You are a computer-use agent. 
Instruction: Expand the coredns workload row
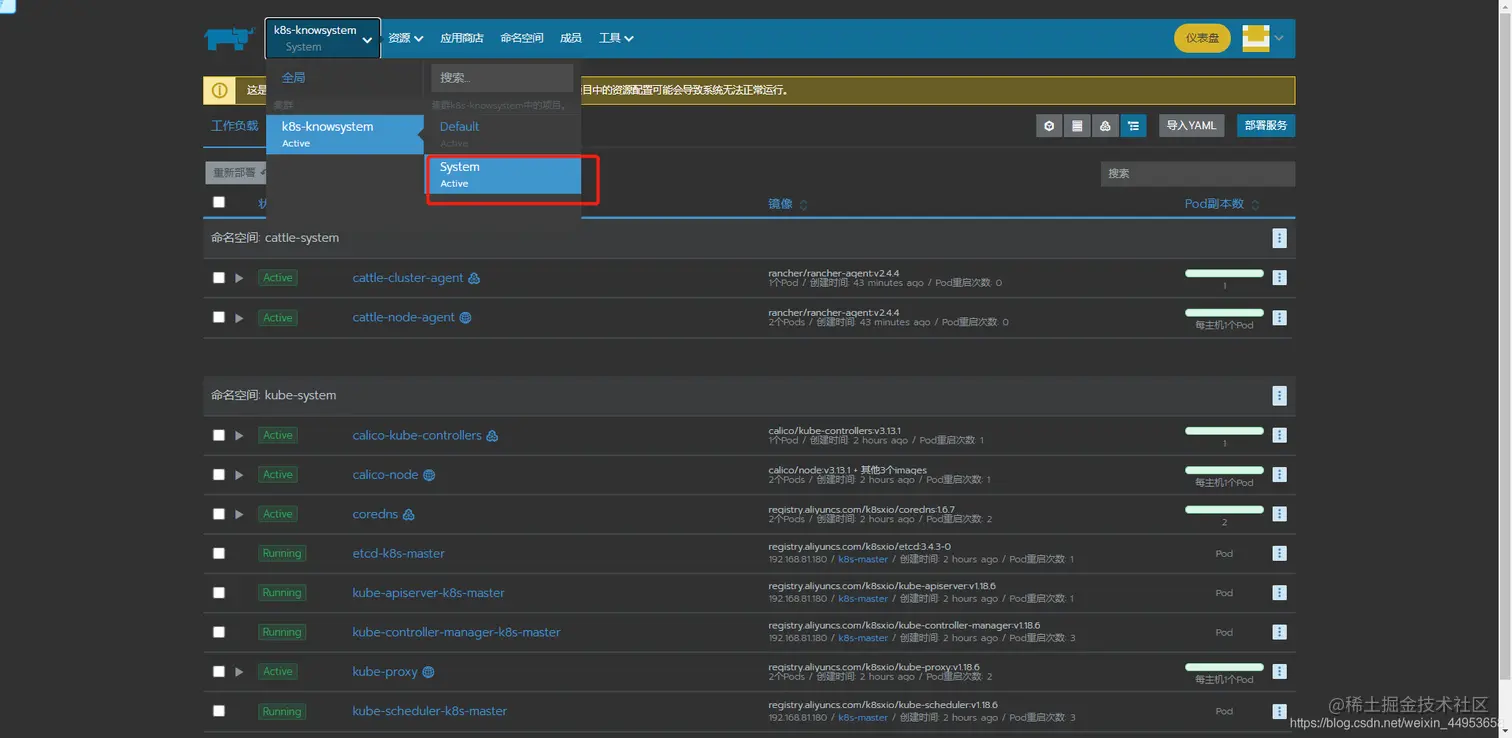[239, 514]
